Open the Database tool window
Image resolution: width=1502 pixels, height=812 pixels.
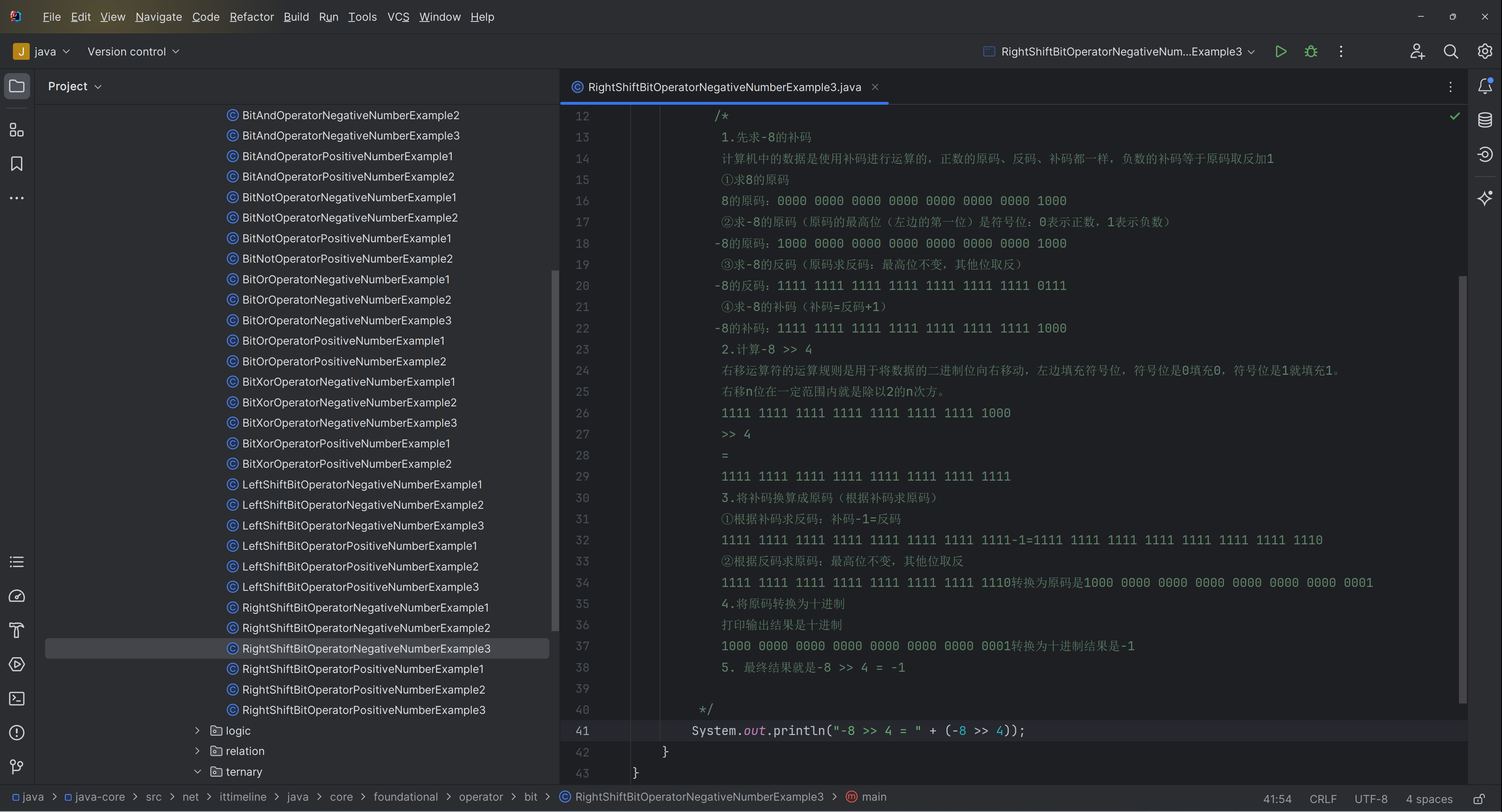click(x=1484, y=120)
